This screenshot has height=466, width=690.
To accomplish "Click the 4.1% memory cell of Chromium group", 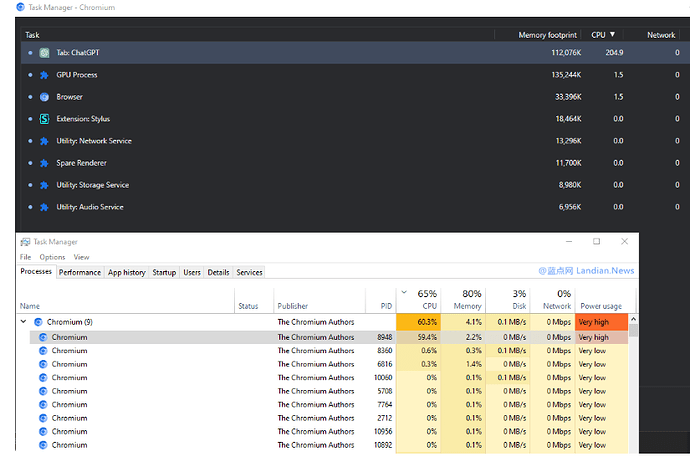I will (463, 322).
